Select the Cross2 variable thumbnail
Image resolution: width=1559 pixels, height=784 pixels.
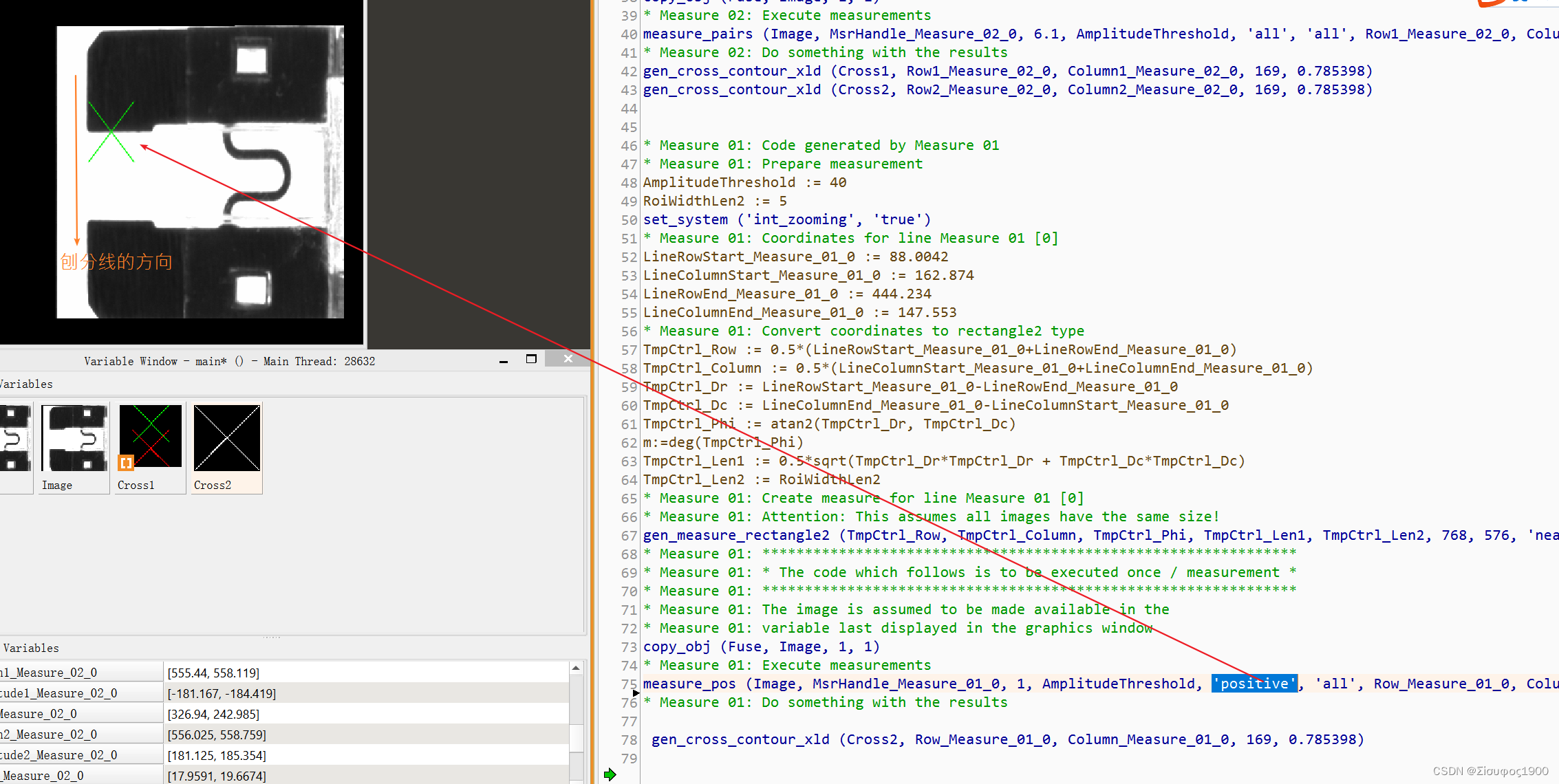(227, 437)
